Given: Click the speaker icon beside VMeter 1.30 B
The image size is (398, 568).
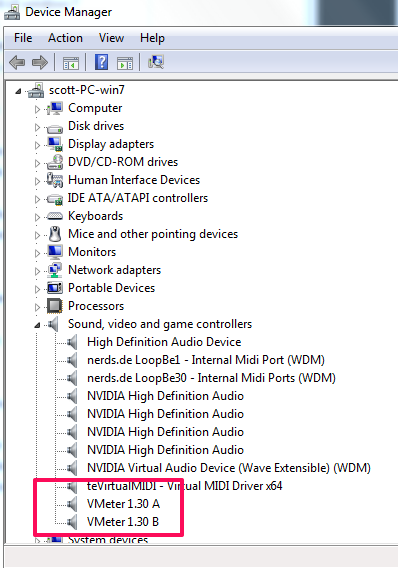Looking at the screenshot, I should (72, 522).
